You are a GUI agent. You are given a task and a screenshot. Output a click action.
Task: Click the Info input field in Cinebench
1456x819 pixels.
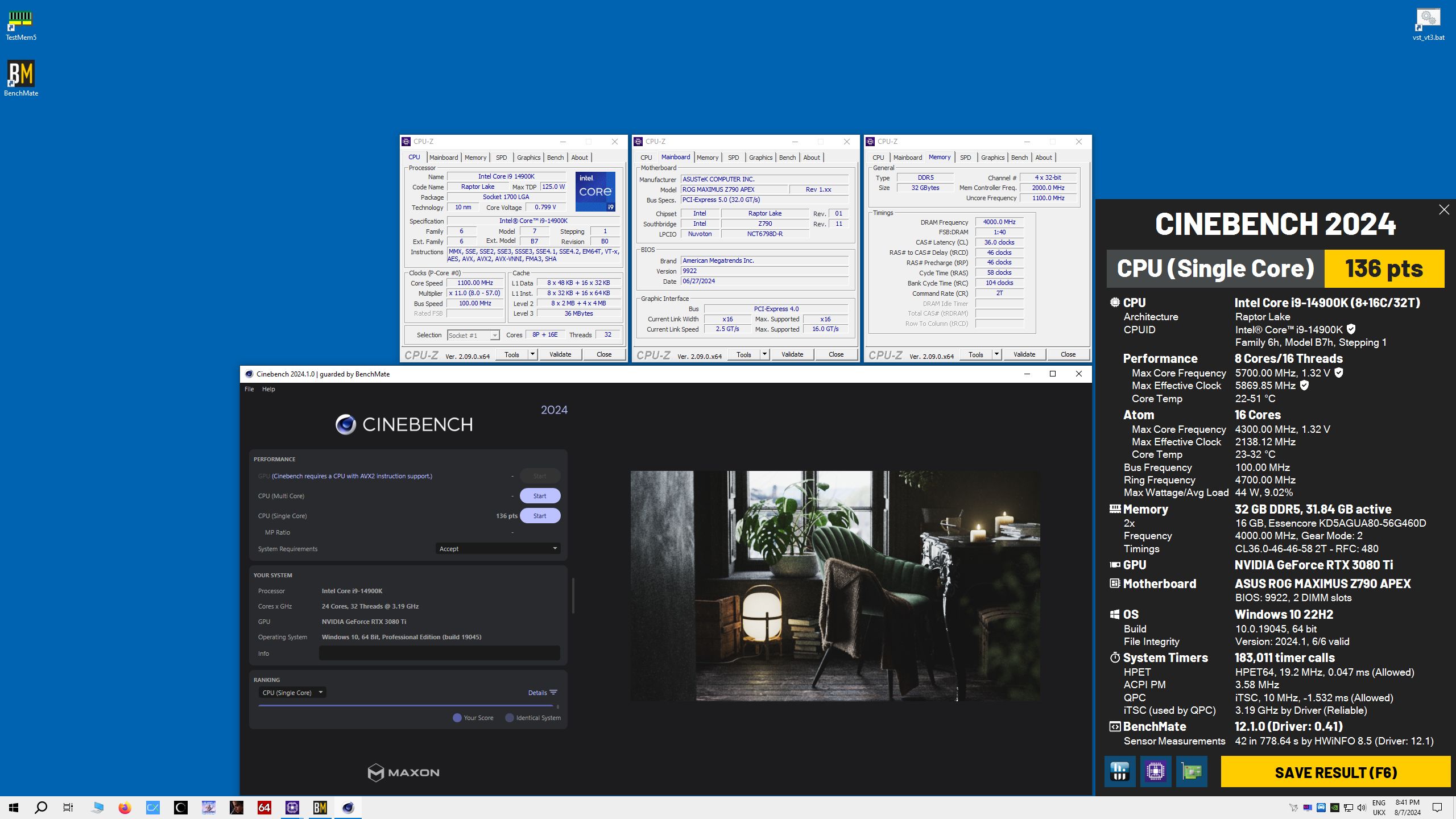(439, 653)
